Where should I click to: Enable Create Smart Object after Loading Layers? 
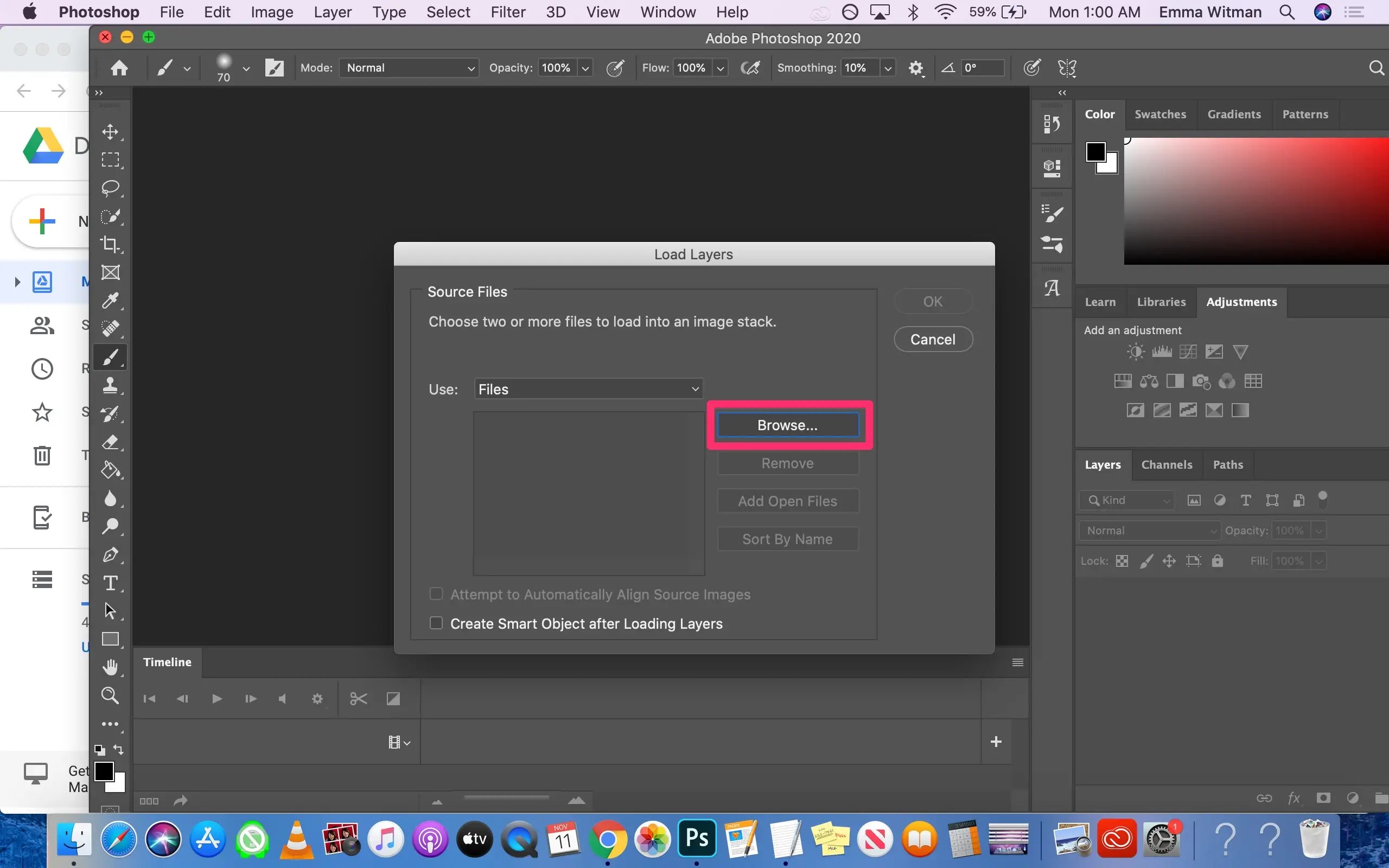[x=436, y=623]
